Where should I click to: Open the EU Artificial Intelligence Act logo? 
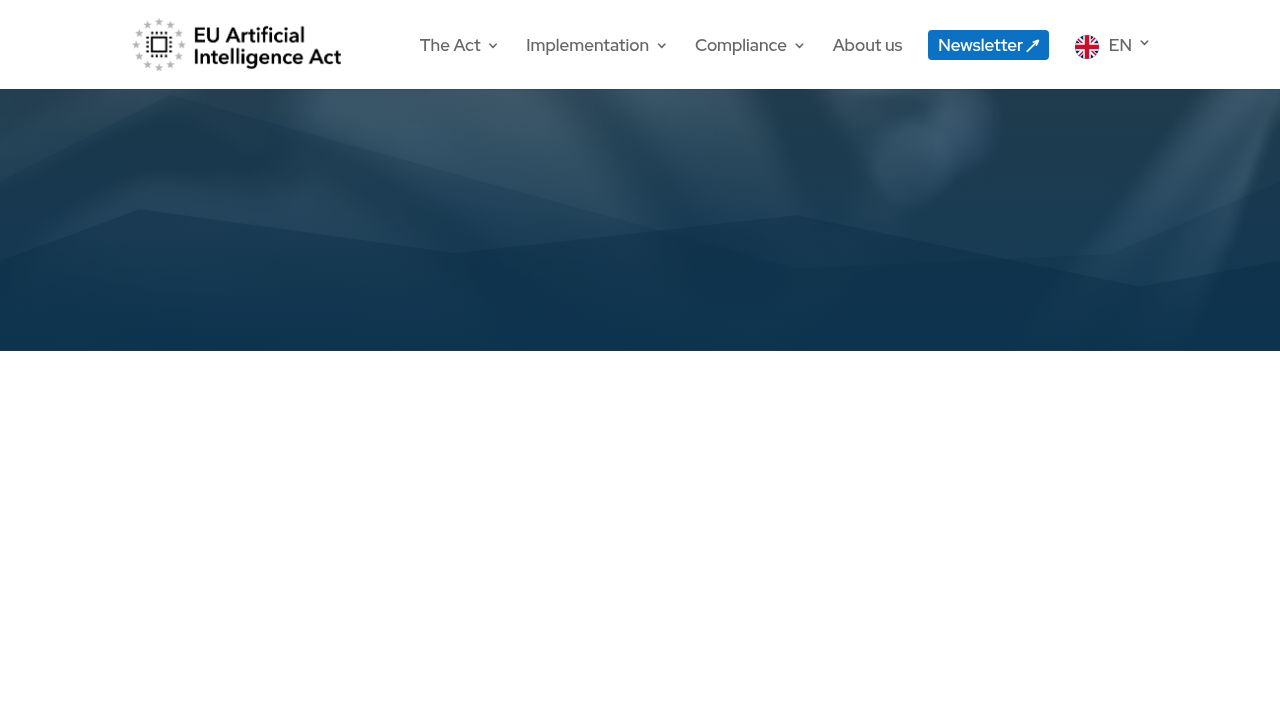(x=237, y=45)
